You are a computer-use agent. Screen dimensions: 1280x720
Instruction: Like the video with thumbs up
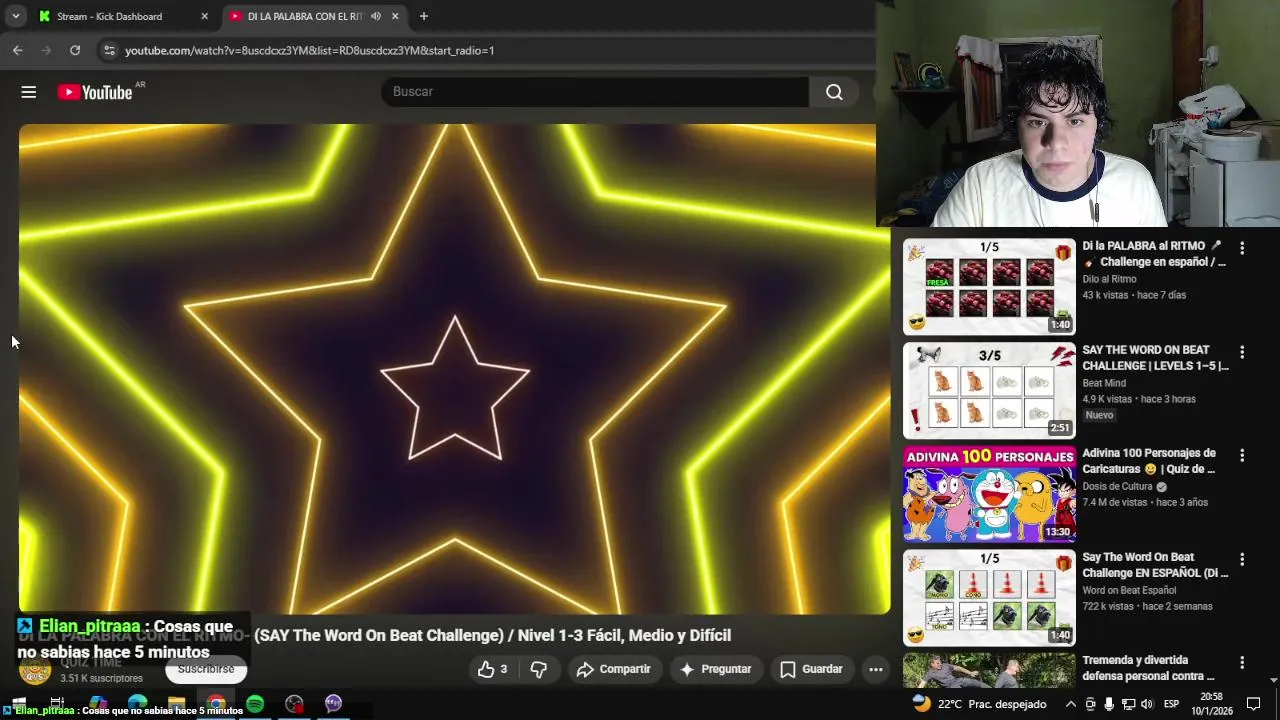click(x=492, y=669)
